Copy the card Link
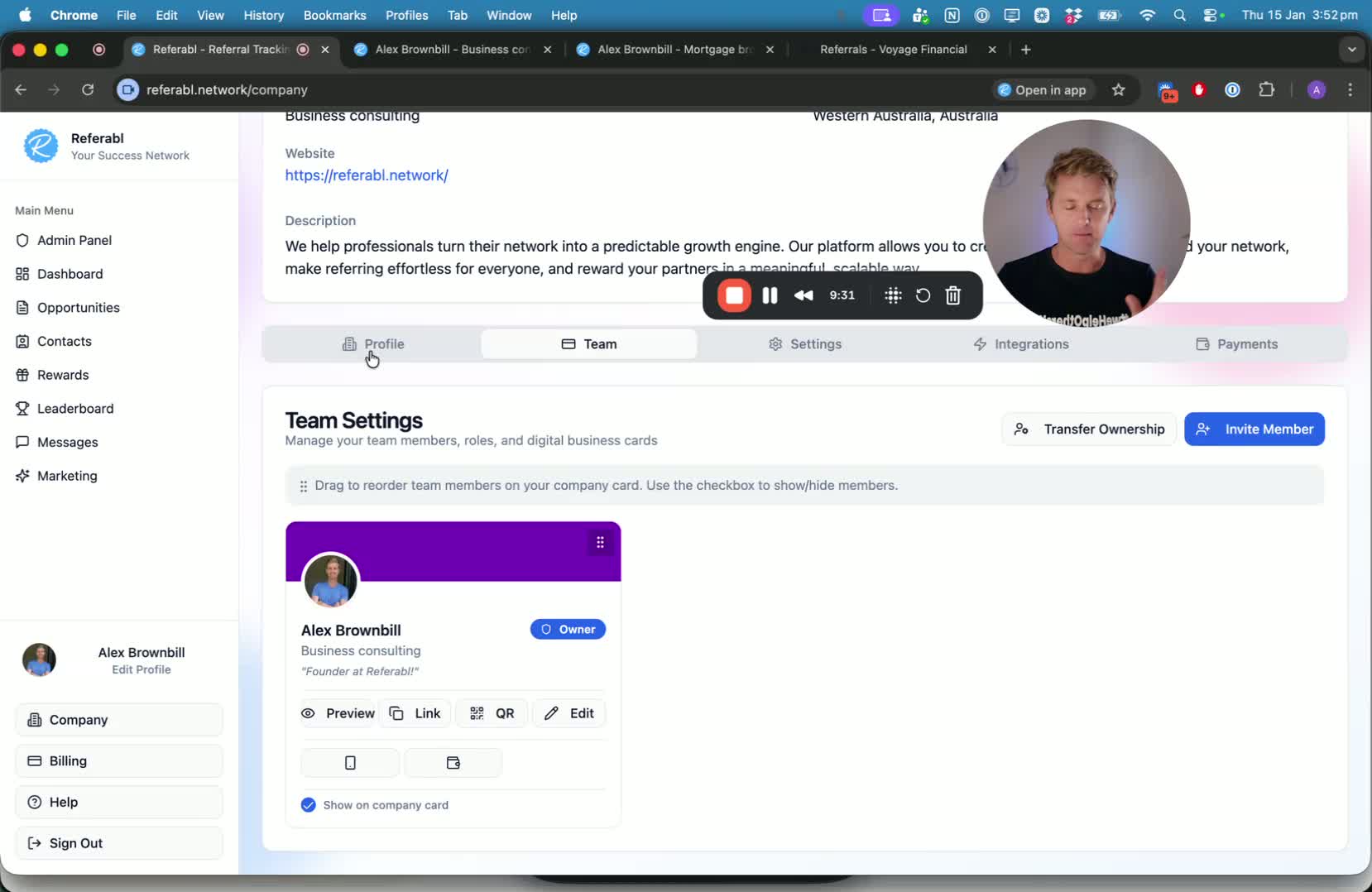 point(415,713)
